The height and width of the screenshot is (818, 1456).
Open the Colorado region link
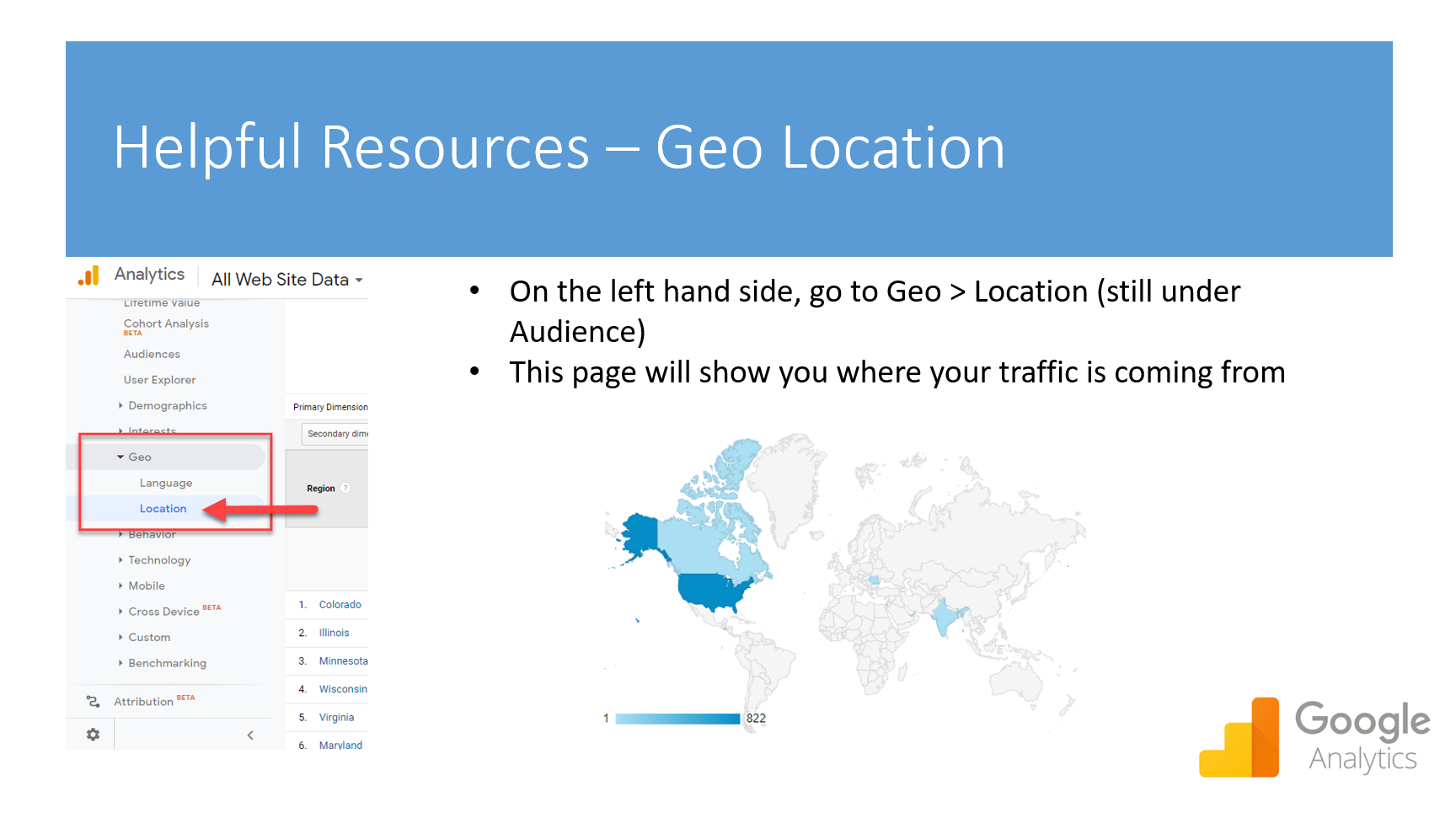coord(340,604)
